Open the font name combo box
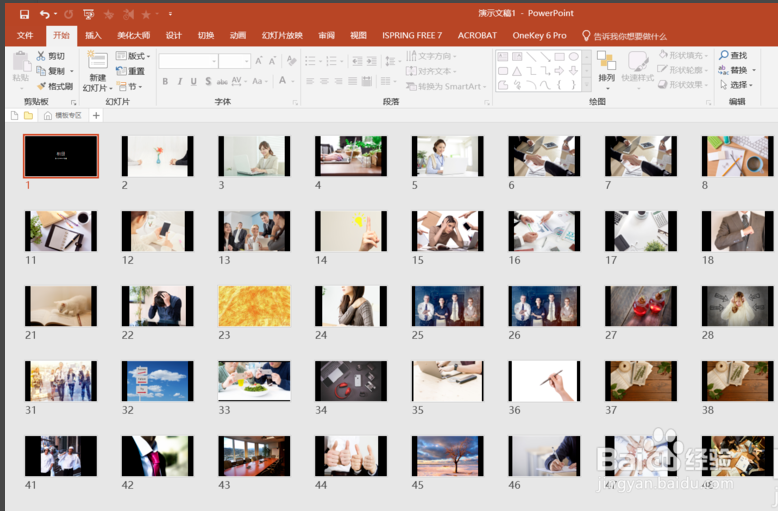This screenshot has width=778, height=511. (188, 62)
